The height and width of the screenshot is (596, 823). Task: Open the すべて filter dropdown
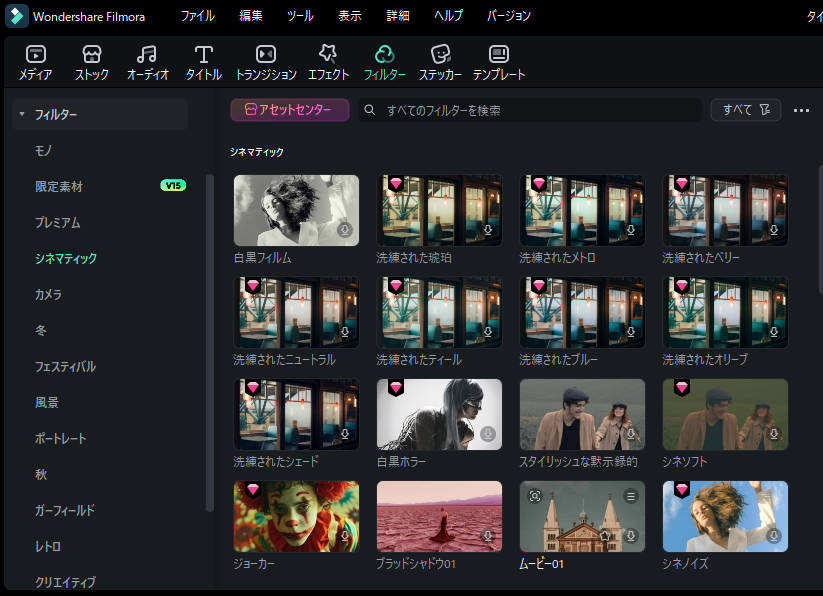click(745, 110)
